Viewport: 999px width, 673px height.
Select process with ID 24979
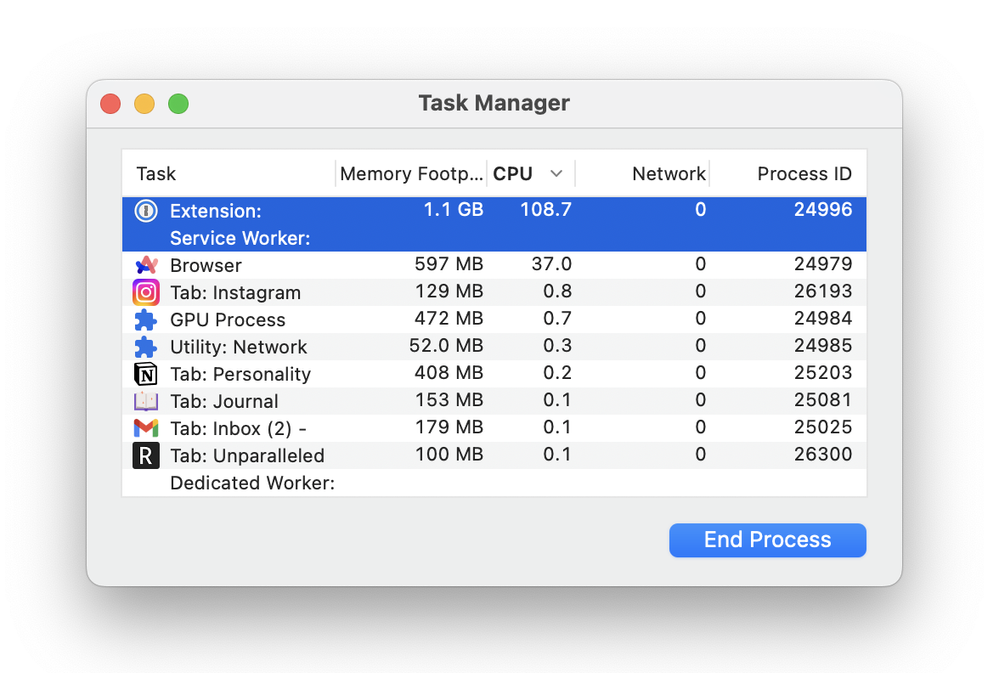tap(818, 265)
